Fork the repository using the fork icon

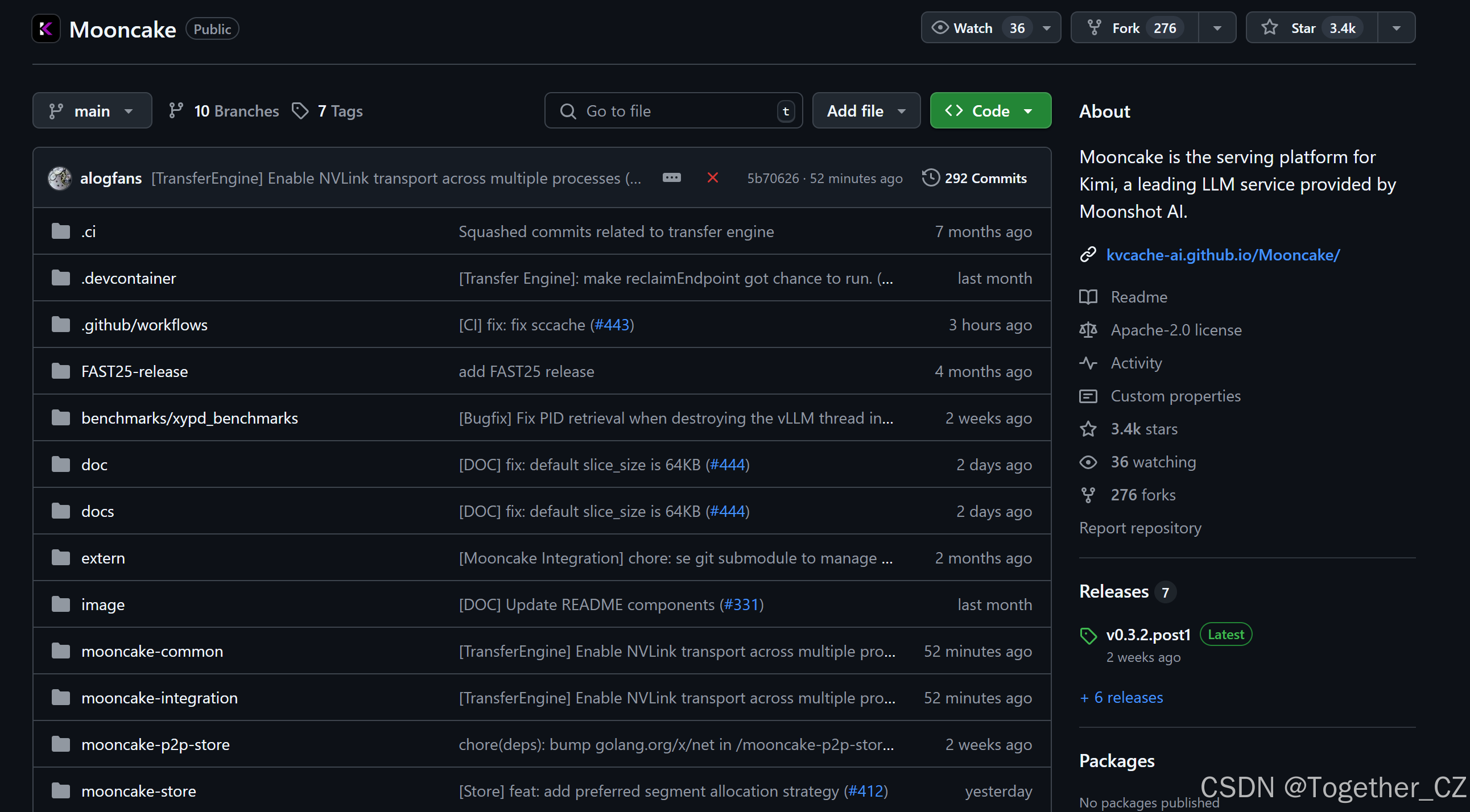1095,27
